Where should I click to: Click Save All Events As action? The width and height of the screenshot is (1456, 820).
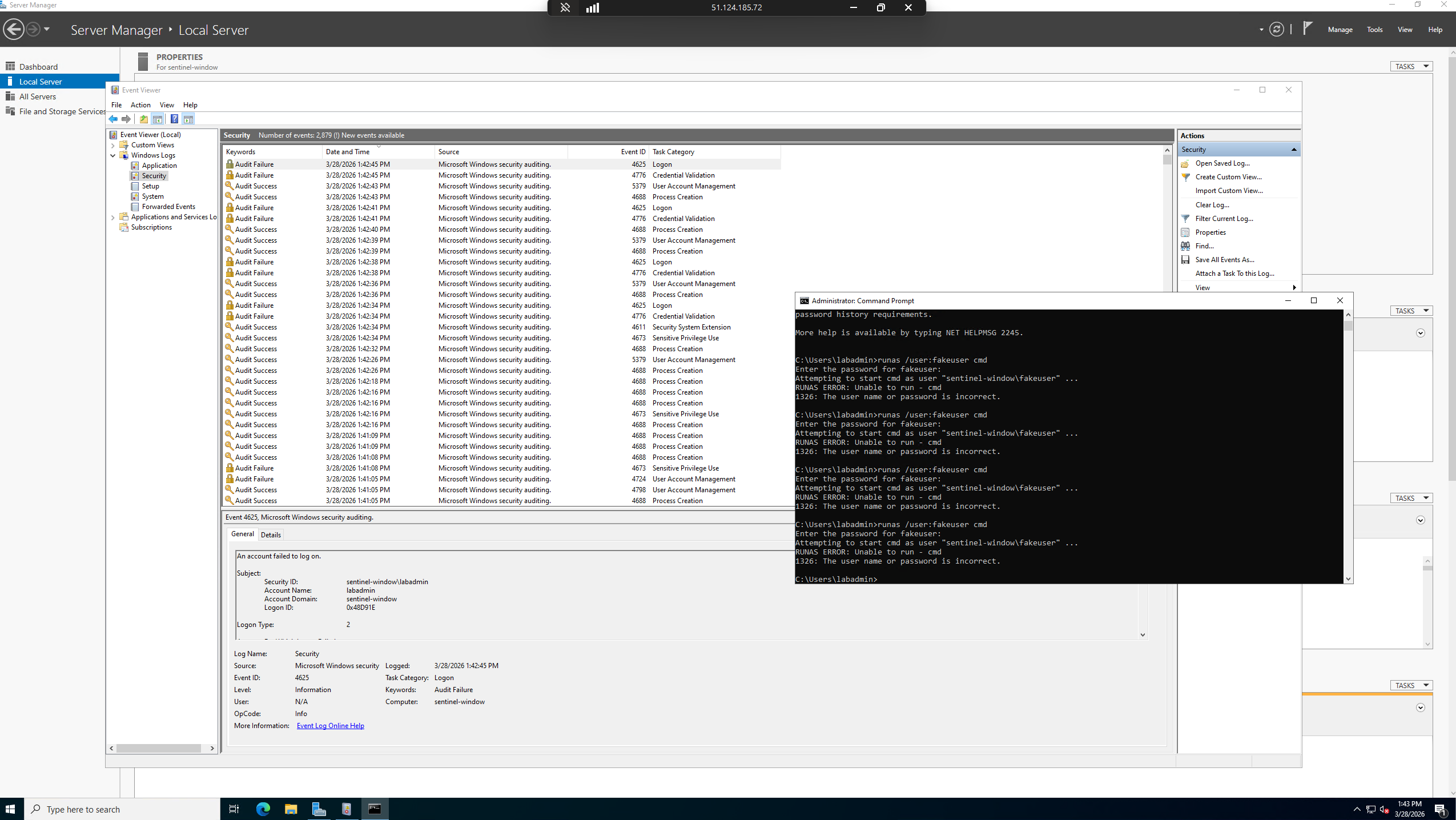[1224, 260]
